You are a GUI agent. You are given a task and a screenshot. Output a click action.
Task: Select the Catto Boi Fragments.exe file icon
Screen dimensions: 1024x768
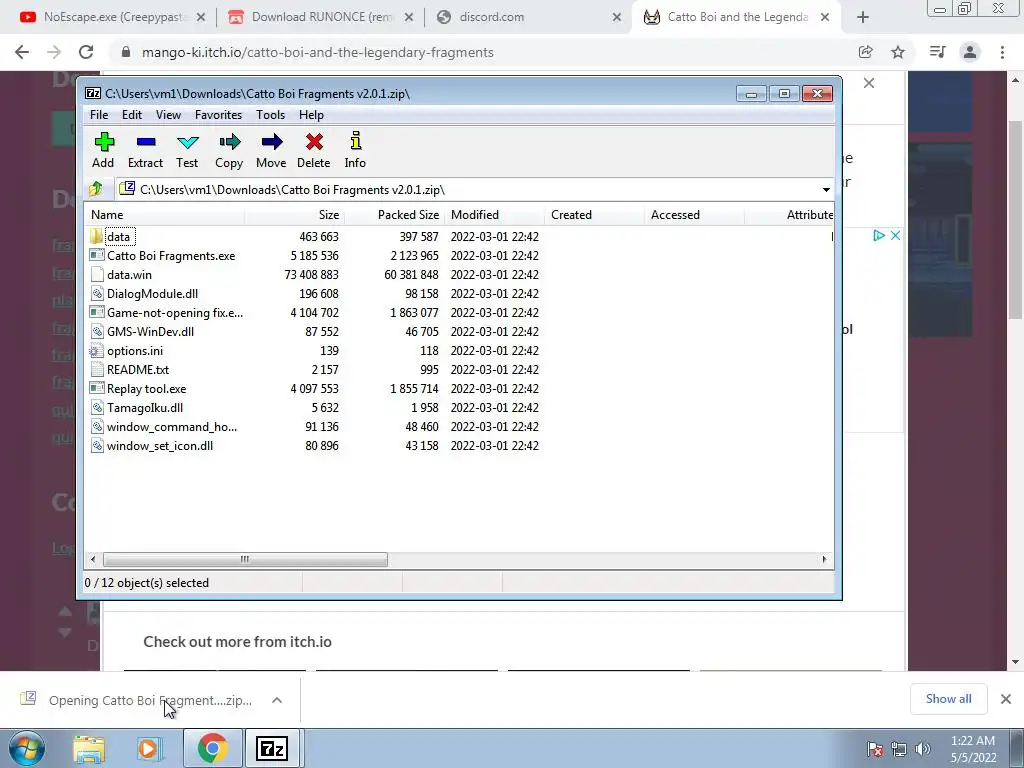[x=97, y=255]
